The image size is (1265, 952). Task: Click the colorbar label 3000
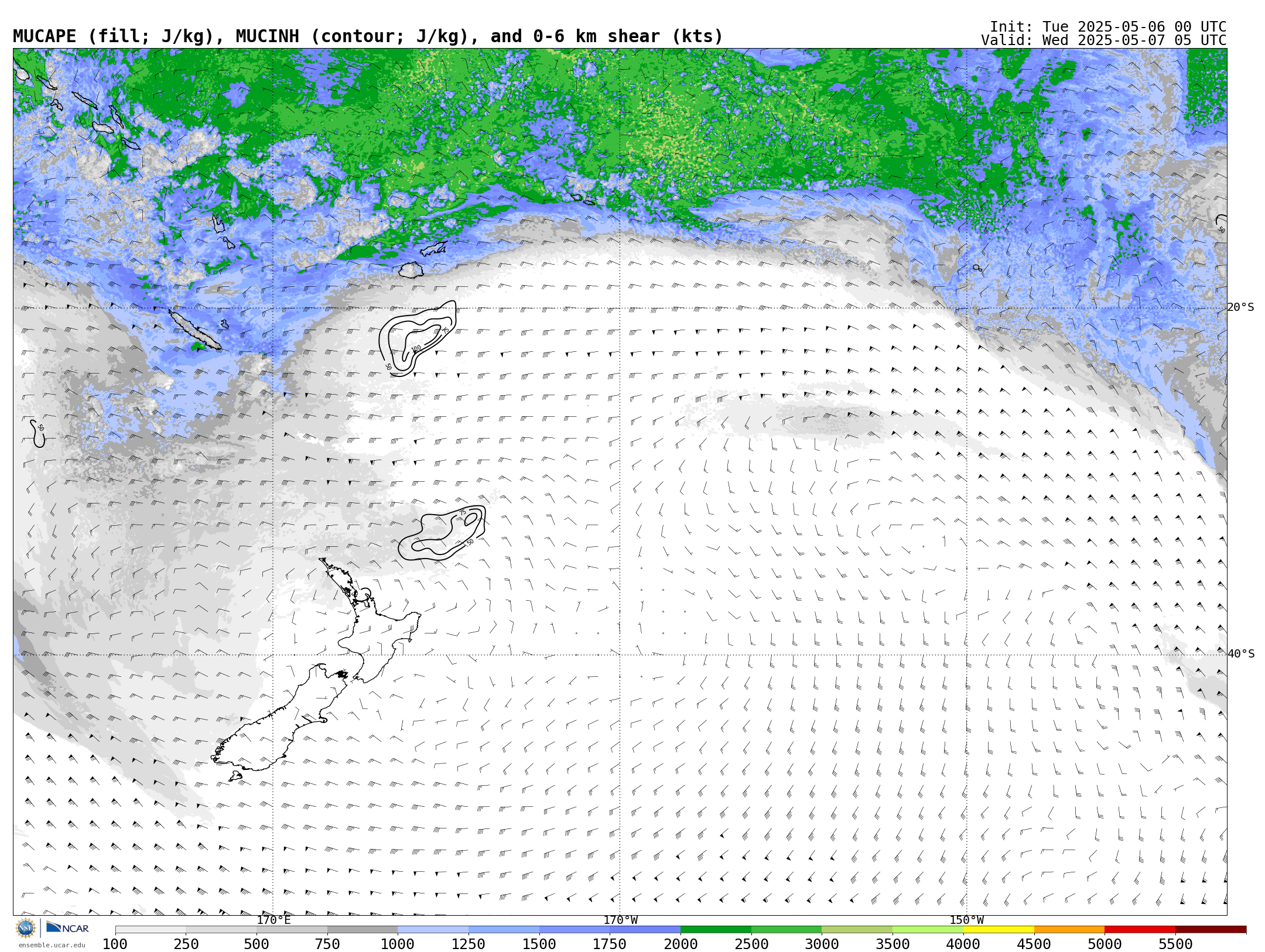(x=822, y=944)
